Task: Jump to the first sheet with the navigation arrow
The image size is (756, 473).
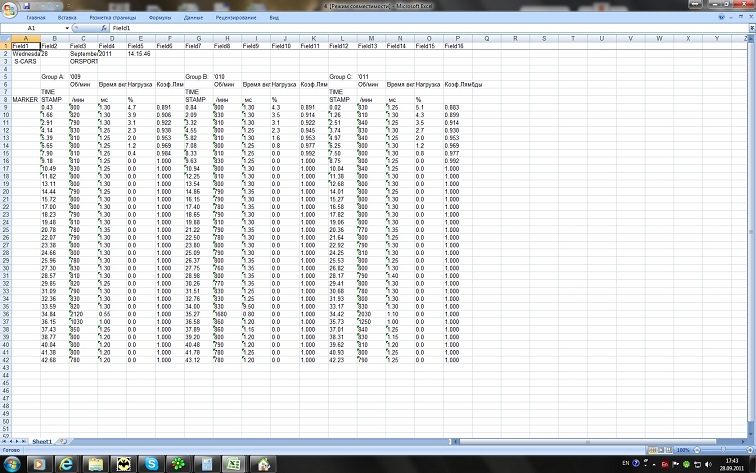Action: [x=4, y=441]
